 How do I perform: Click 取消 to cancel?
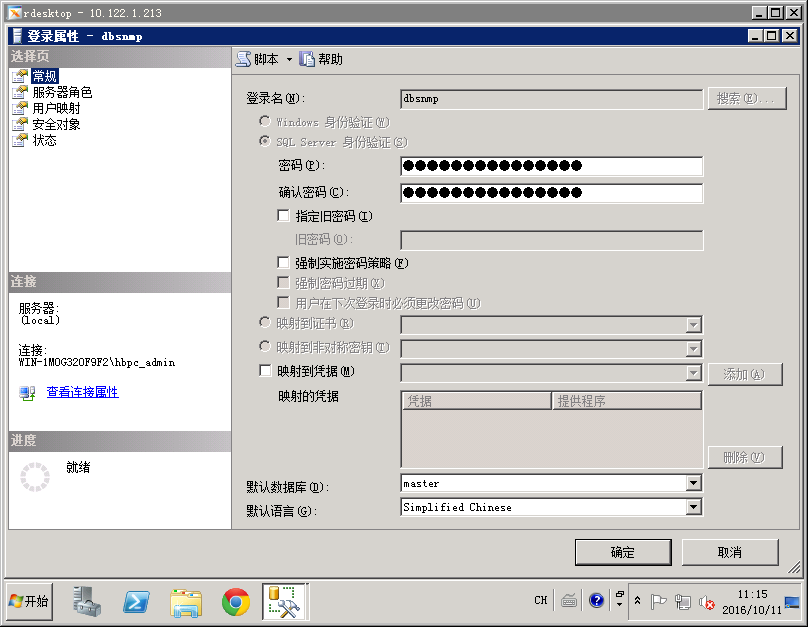pyautogui.click(x=730, y=552)
